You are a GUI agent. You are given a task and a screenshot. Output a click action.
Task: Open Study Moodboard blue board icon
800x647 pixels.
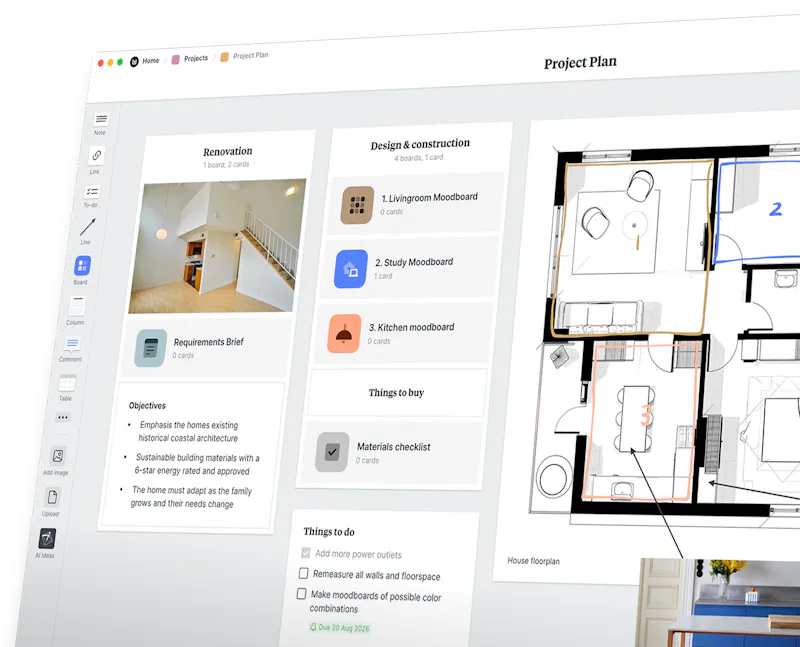pyautogui.click(x=351, y=269)
